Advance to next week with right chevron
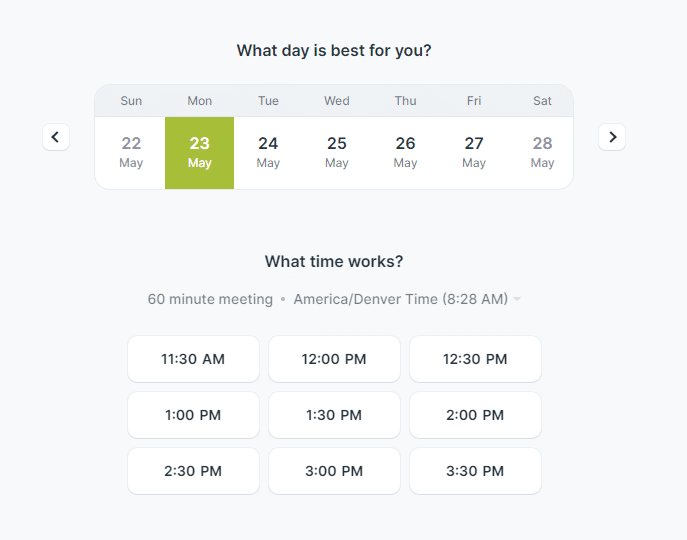687x540 pixels. 612,137
